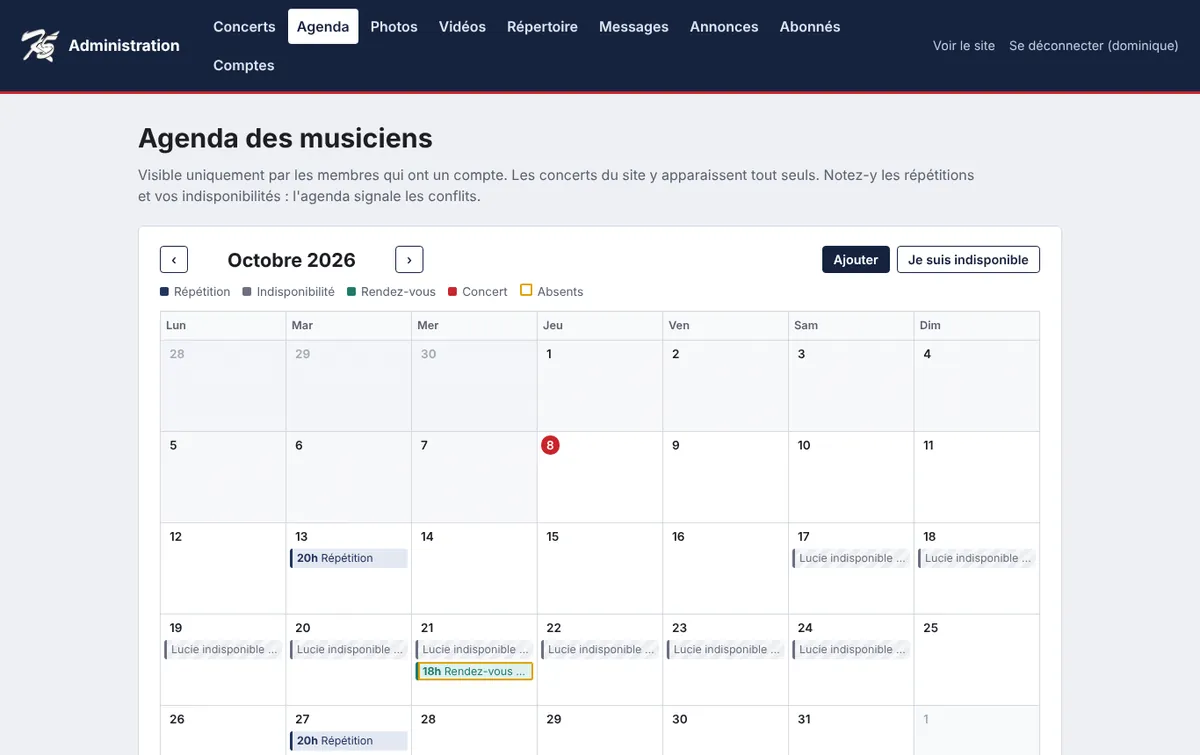Click the Concert legend red square

pyautogui.click(x=453, y=292)
